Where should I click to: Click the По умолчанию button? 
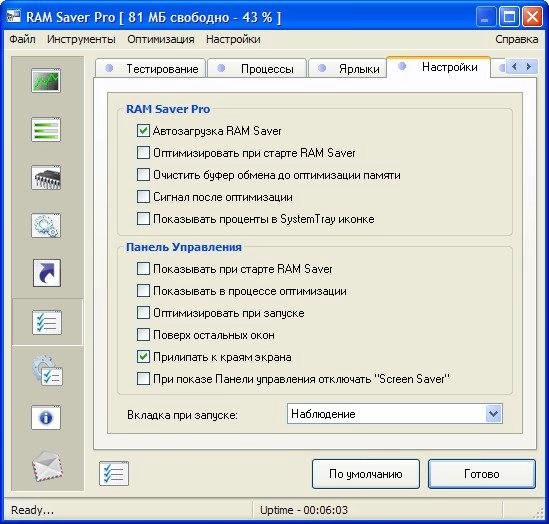[x=366, y=474]
